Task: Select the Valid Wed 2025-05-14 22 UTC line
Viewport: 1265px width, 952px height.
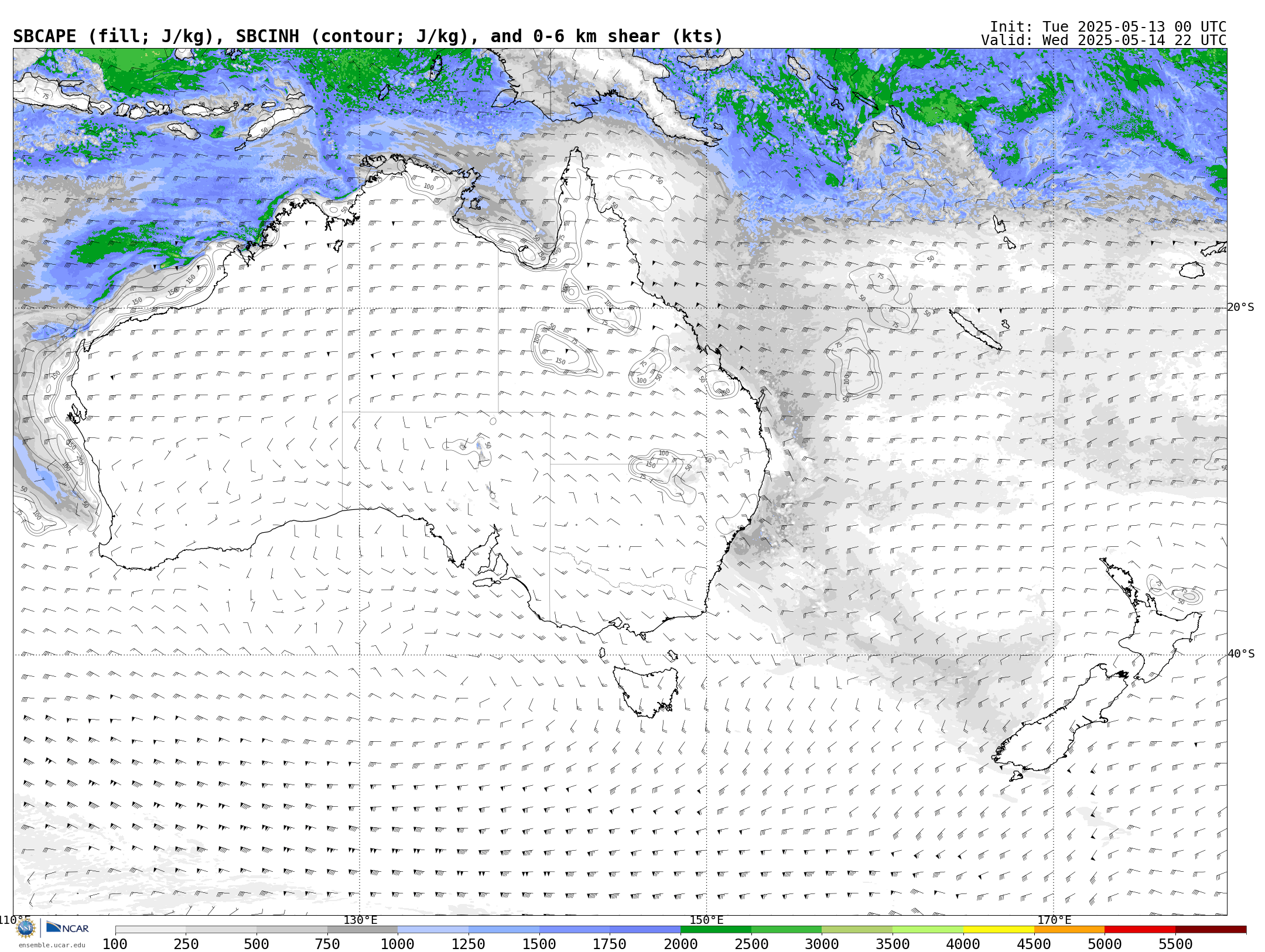Action: [1104, 40]
